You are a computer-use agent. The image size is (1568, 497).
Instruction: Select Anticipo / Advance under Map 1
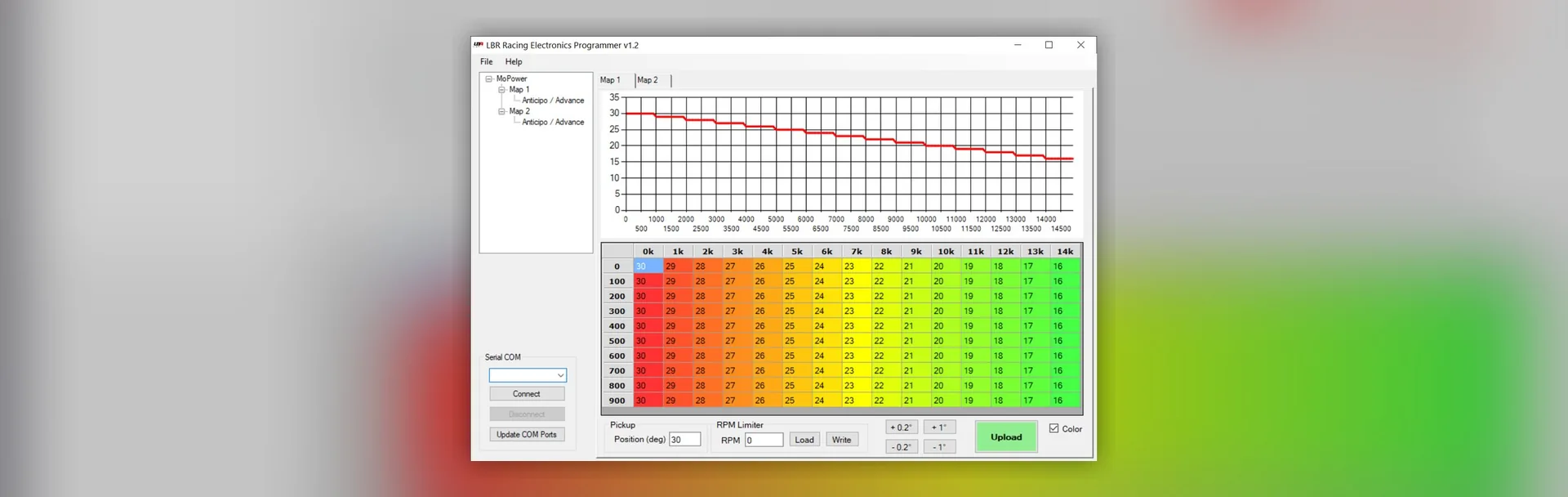point(553,101)
